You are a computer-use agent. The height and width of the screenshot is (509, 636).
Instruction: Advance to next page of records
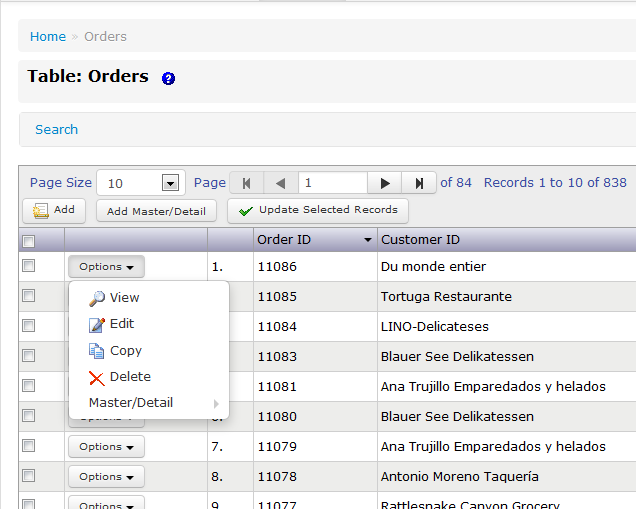point(385,183)
